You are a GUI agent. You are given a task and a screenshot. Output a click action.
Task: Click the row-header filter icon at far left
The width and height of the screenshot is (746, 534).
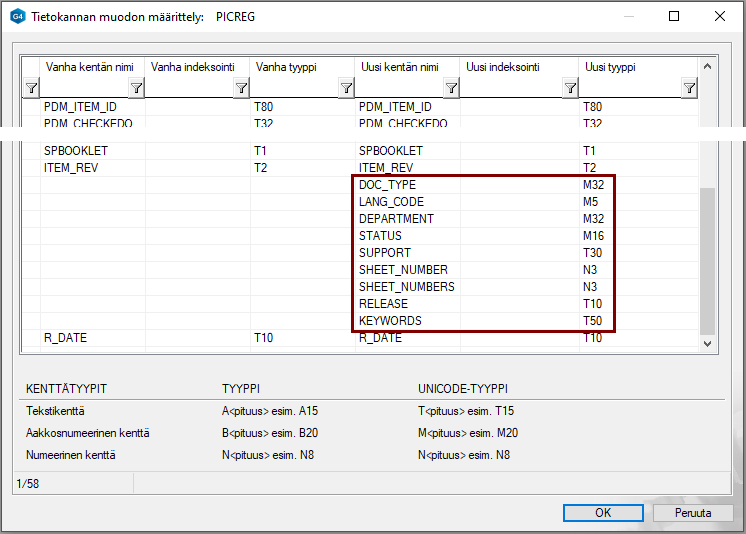(x=30, y=89)
